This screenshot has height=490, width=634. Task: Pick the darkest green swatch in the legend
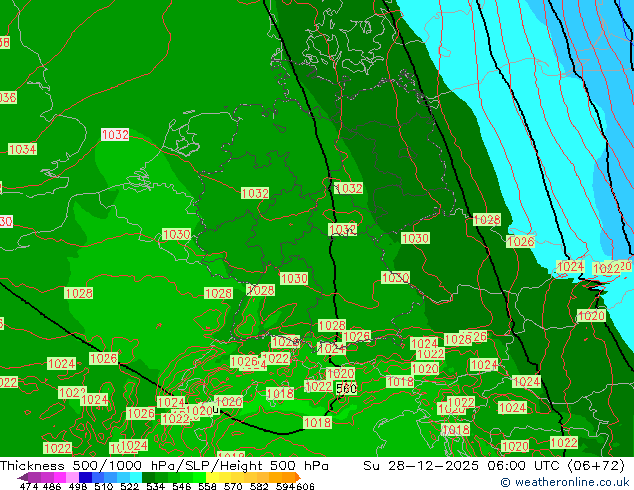[148, 477]
